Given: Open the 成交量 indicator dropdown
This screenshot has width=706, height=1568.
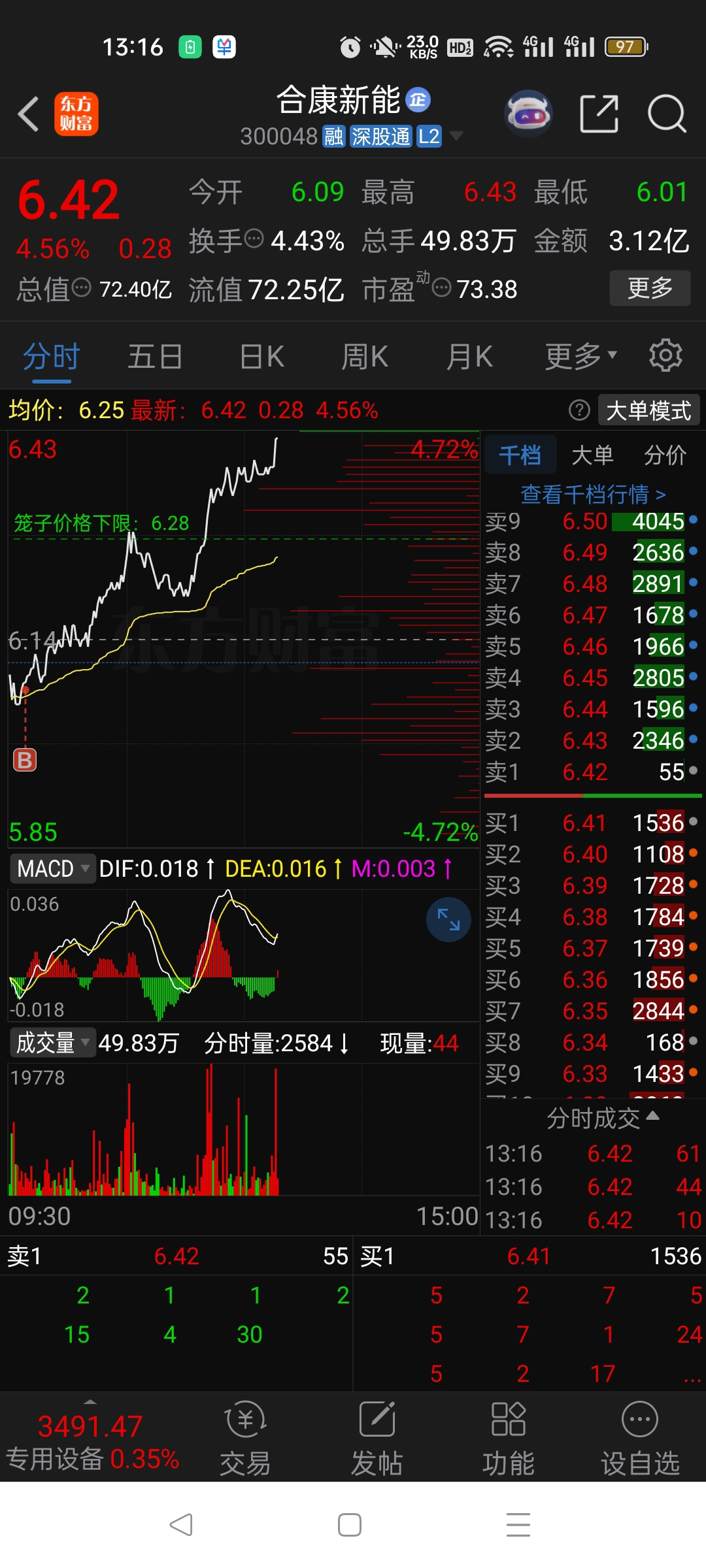Looking at the screenshot, I should click(53, 1042).
